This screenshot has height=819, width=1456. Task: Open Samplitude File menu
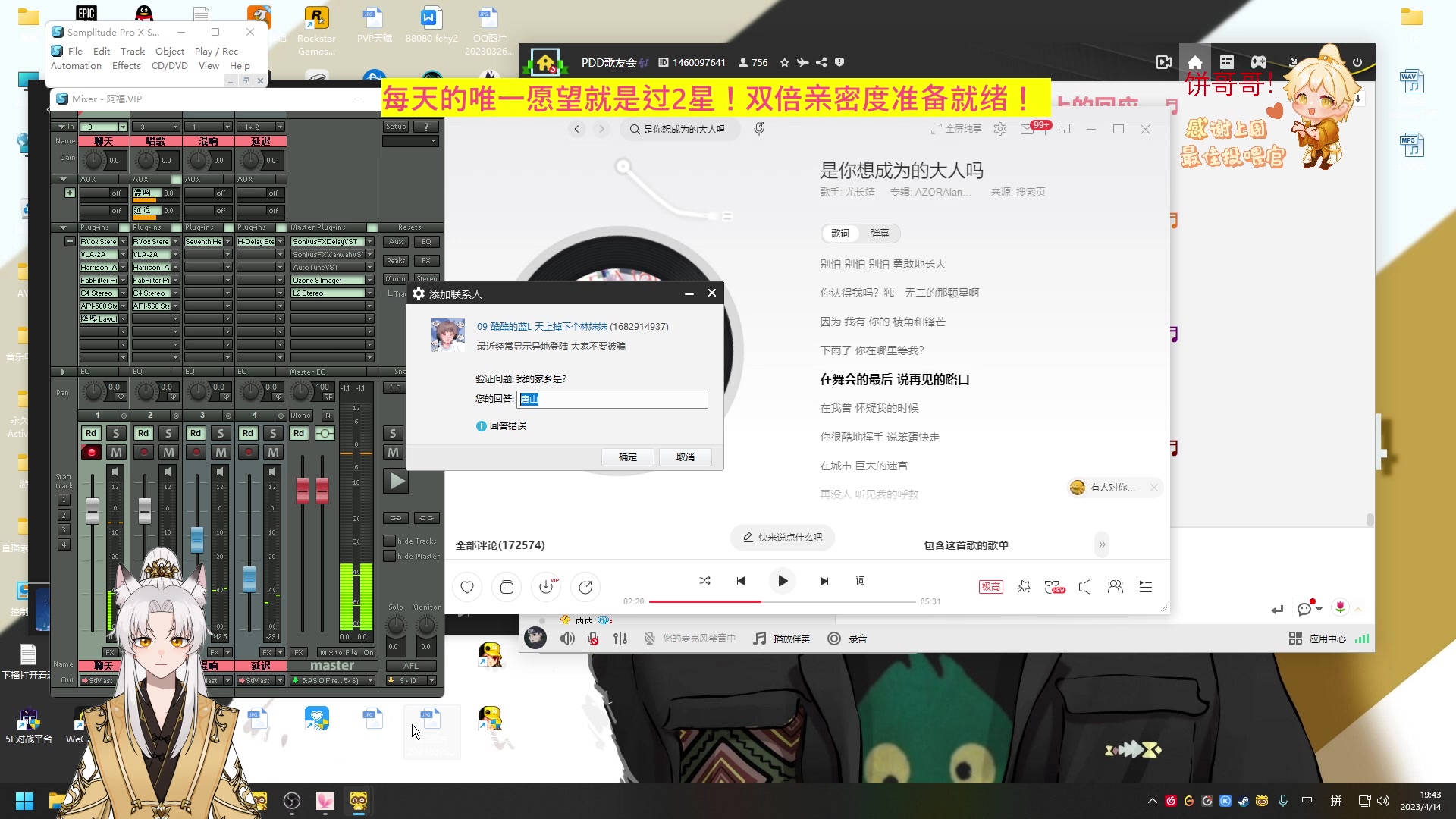[75, 52]
